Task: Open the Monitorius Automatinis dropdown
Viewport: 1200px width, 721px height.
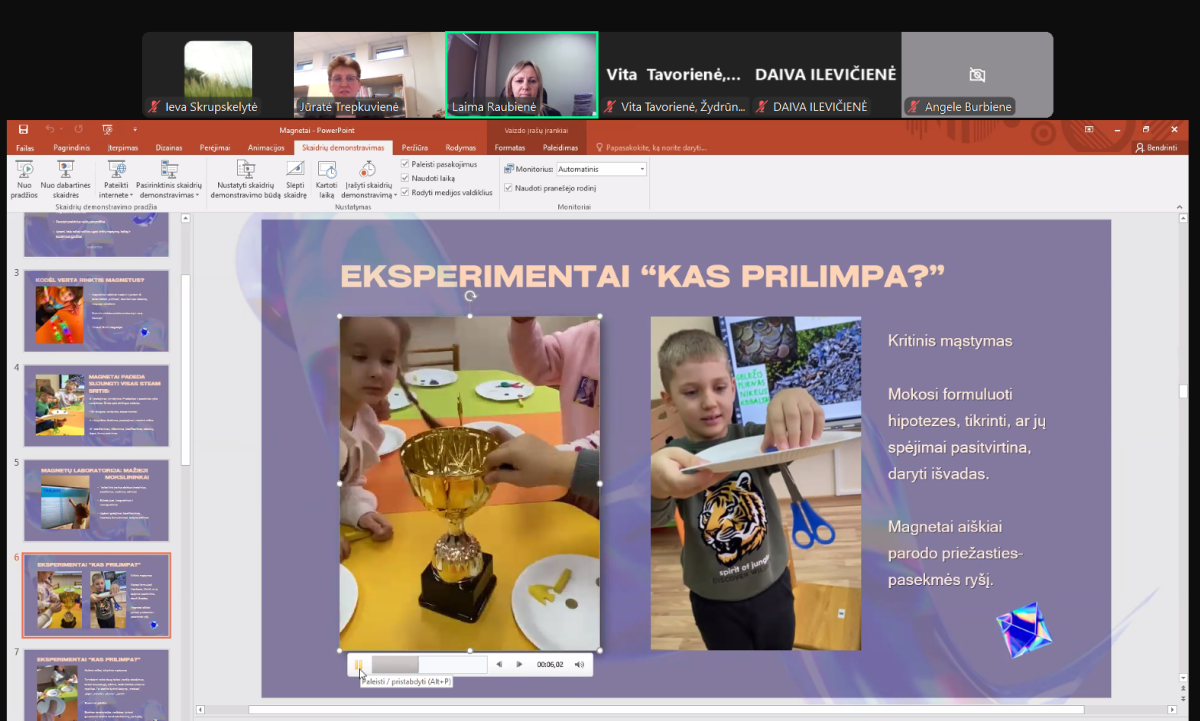Action: coord(641,169)
